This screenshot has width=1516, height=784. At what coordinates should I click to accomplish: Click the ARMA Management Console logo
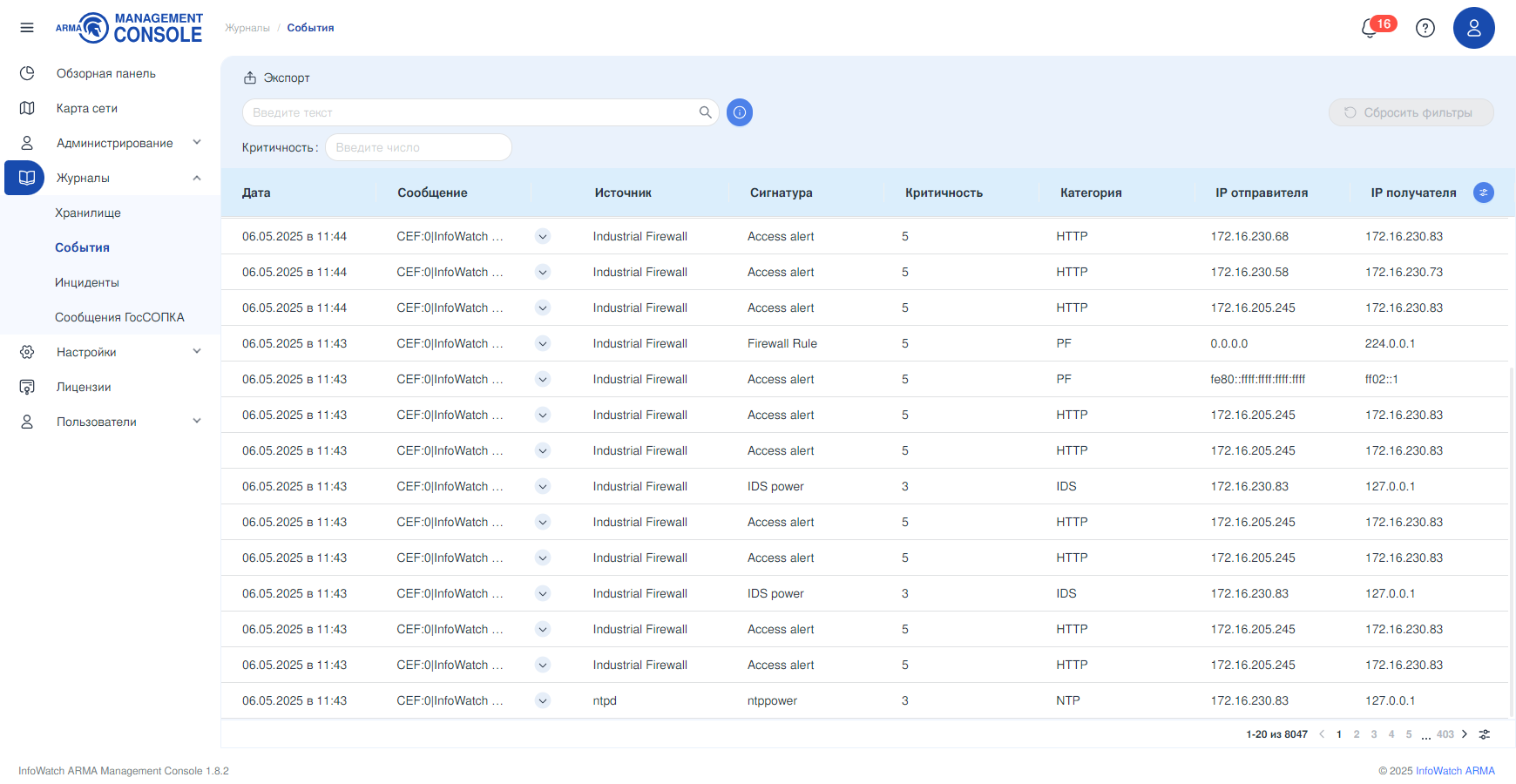(x=129, y=28)
